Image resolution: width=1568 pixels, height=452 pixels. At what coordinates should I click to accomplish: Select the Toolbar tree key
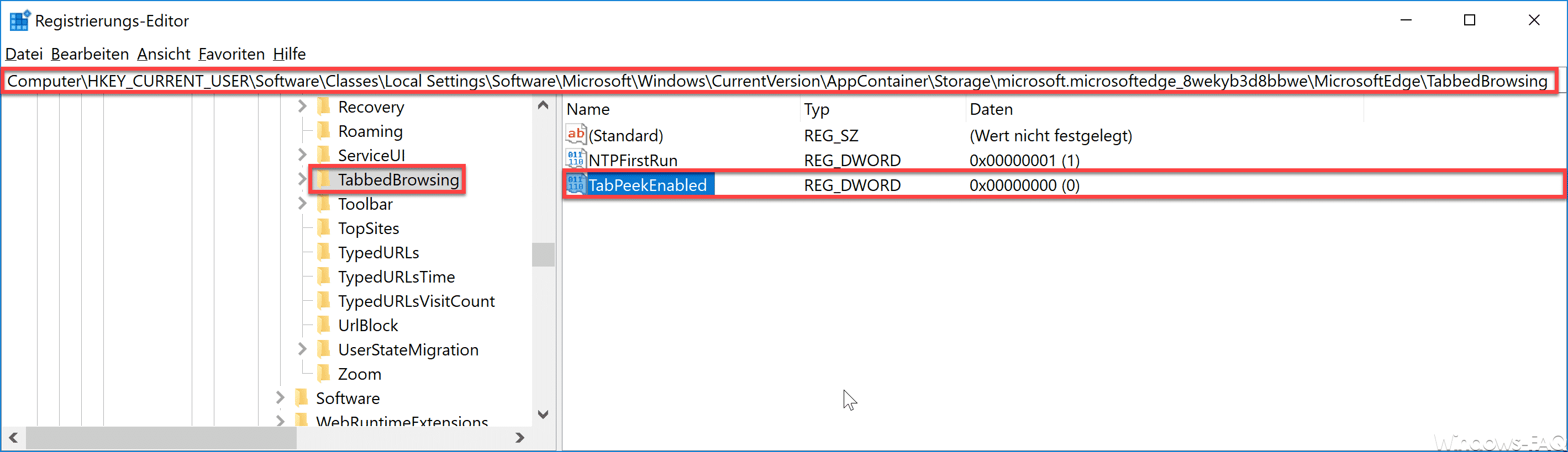[x=365, y=204]
